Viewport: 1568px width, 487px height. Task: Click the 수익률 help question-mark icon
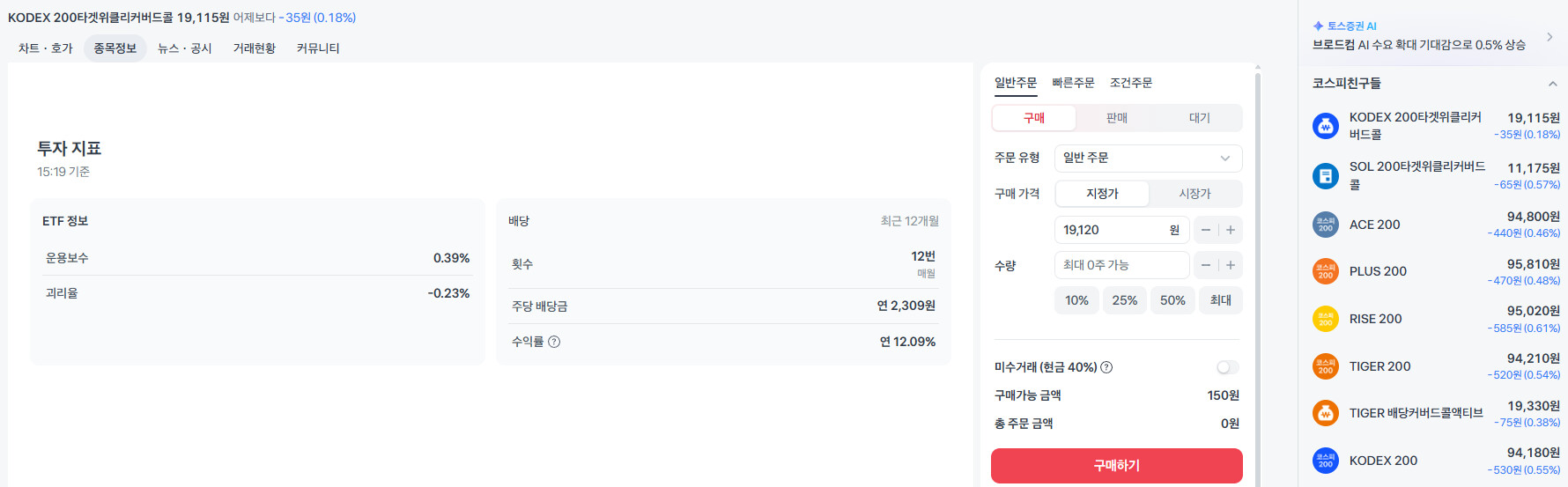click(554, 342)
